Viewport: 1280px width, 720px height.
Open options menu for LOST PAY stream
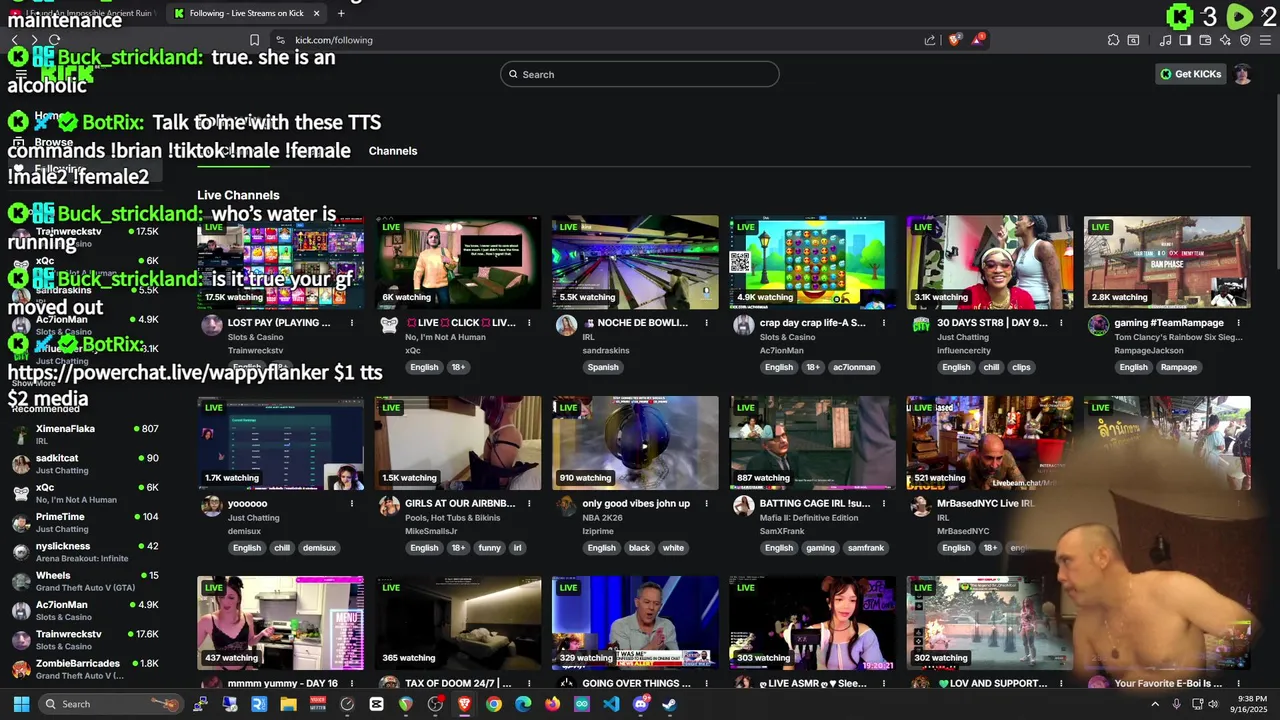pyautogui.click(x=352, y=323)
